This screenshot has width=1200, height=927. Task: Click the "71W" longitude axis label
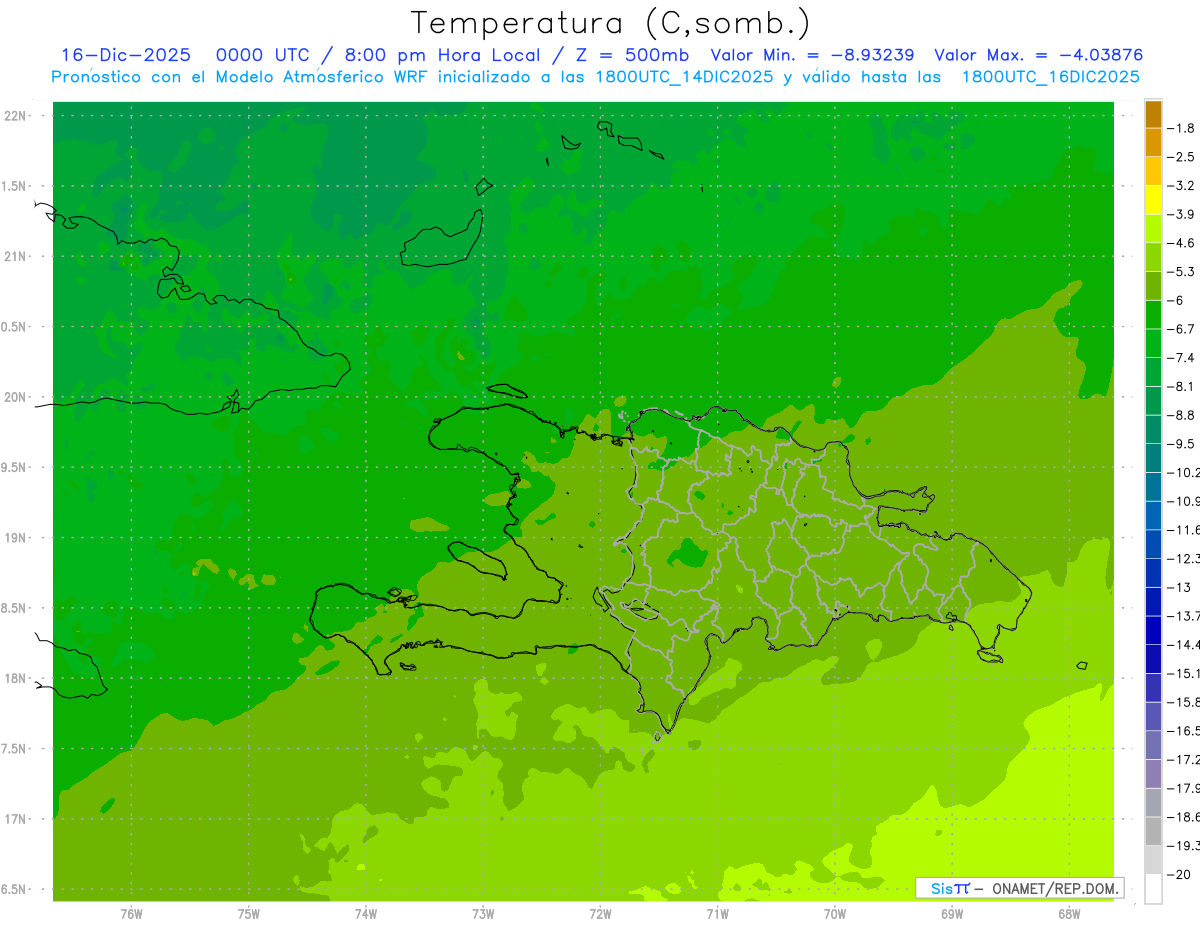717,914
